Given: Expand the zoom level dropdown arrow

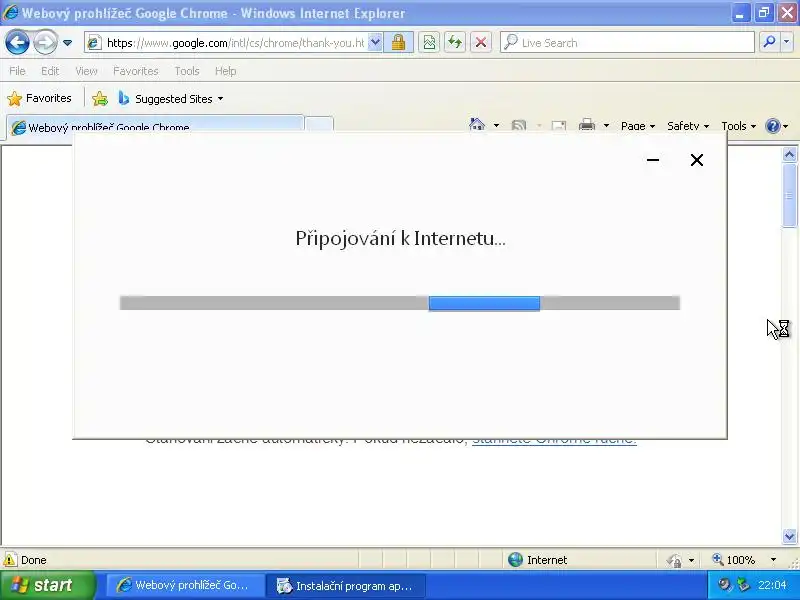Looking at the screenshot, I should [773, 560].
